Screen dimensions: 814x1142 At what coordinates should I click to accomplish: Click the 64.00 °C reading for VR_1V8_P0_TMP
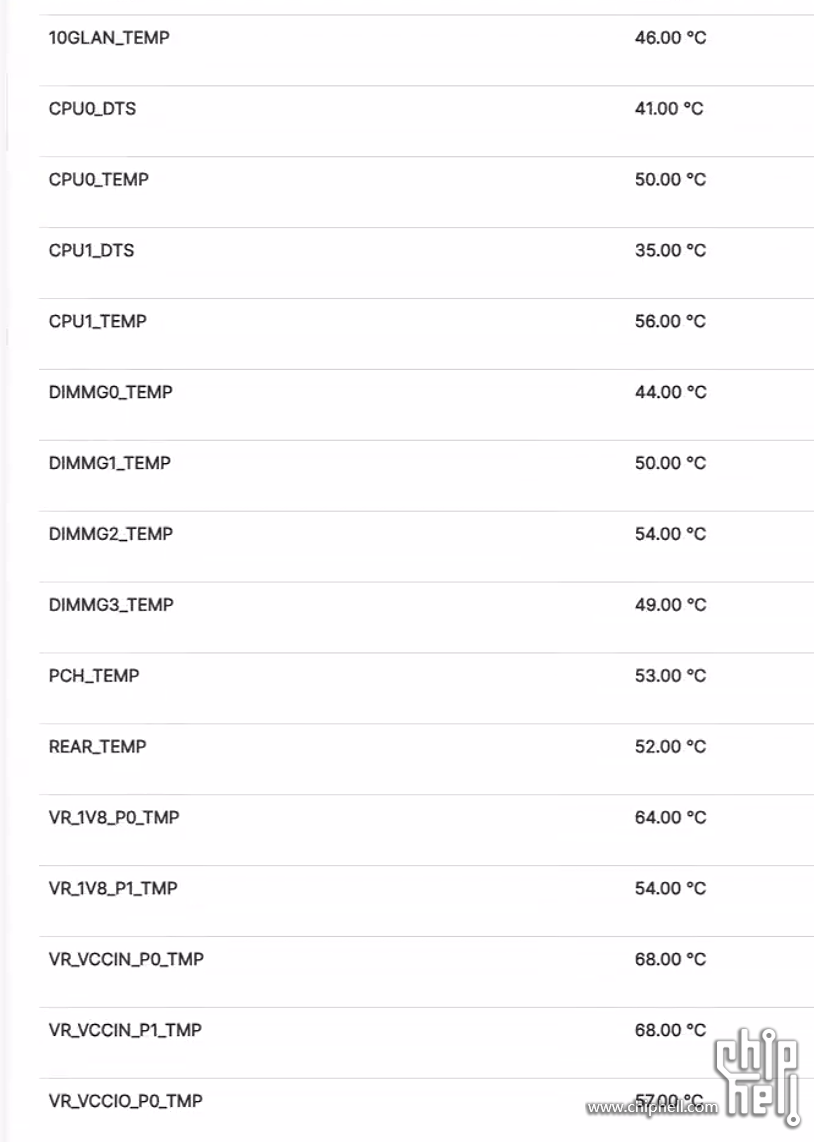click(671, 818)
